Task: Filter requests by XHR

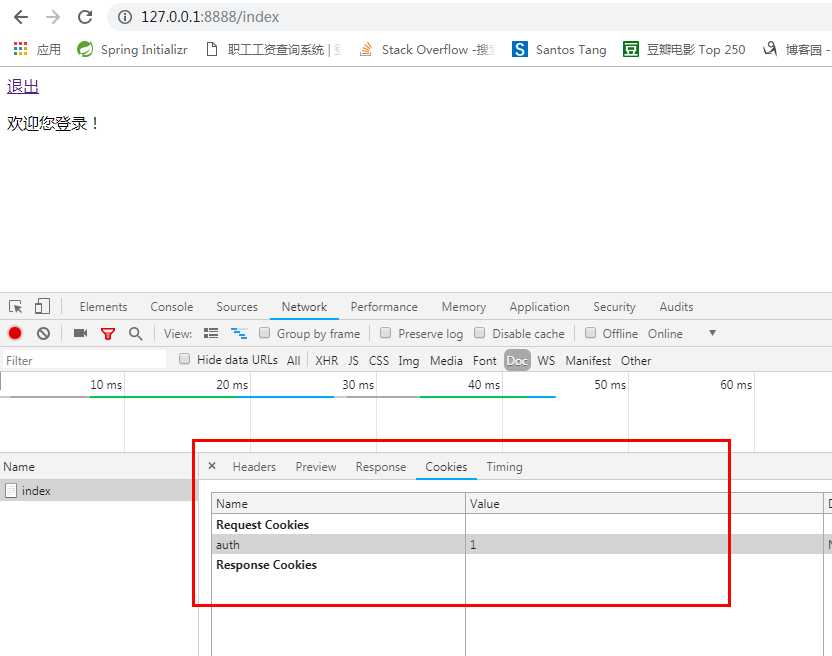Action: pyautogui.click(x=326, y=360)
